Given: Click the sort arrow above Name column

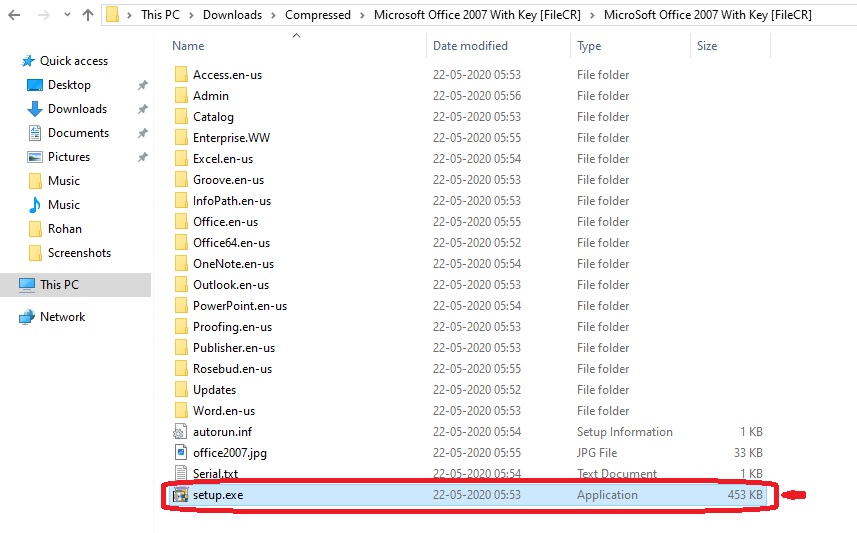Looking at the screenshot, I should click(x=297, y=36).
